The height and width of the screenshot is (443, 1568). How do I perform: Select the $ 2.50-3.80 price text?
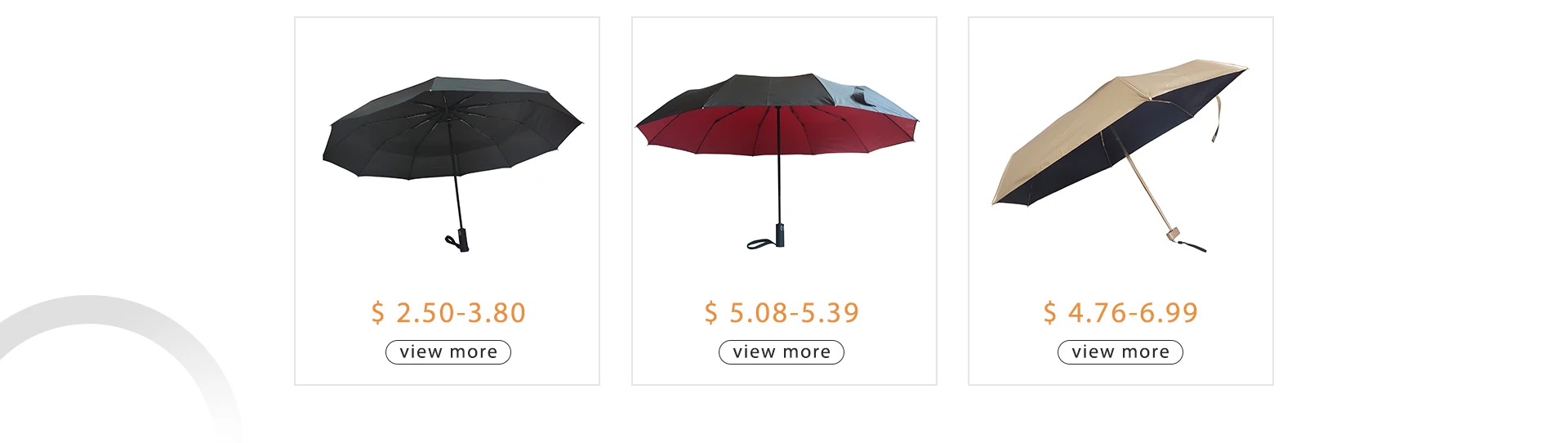(448, 312)
